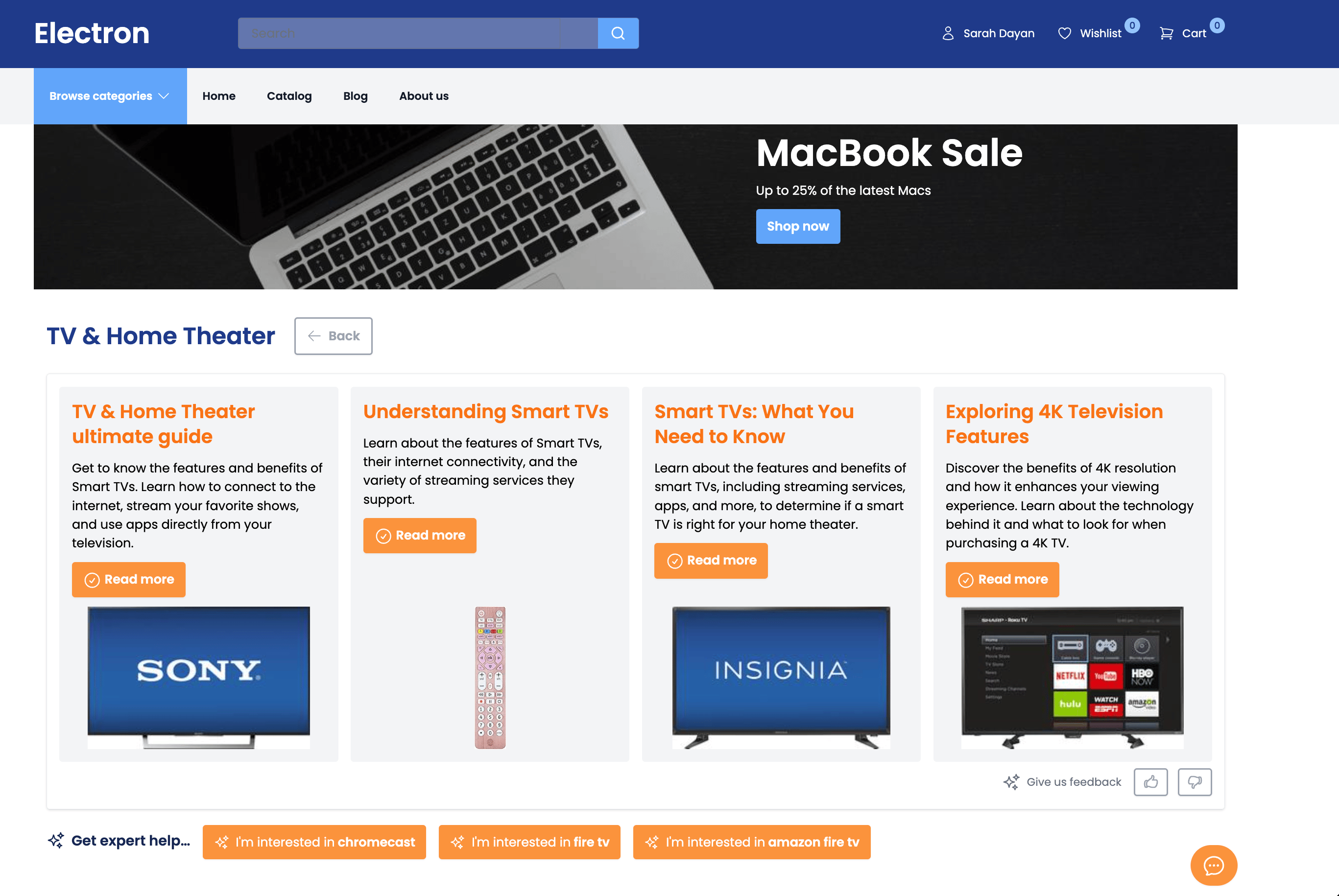Go to the Catalog menu item
The image size is (1339, 896).
[x=289, y=96]
